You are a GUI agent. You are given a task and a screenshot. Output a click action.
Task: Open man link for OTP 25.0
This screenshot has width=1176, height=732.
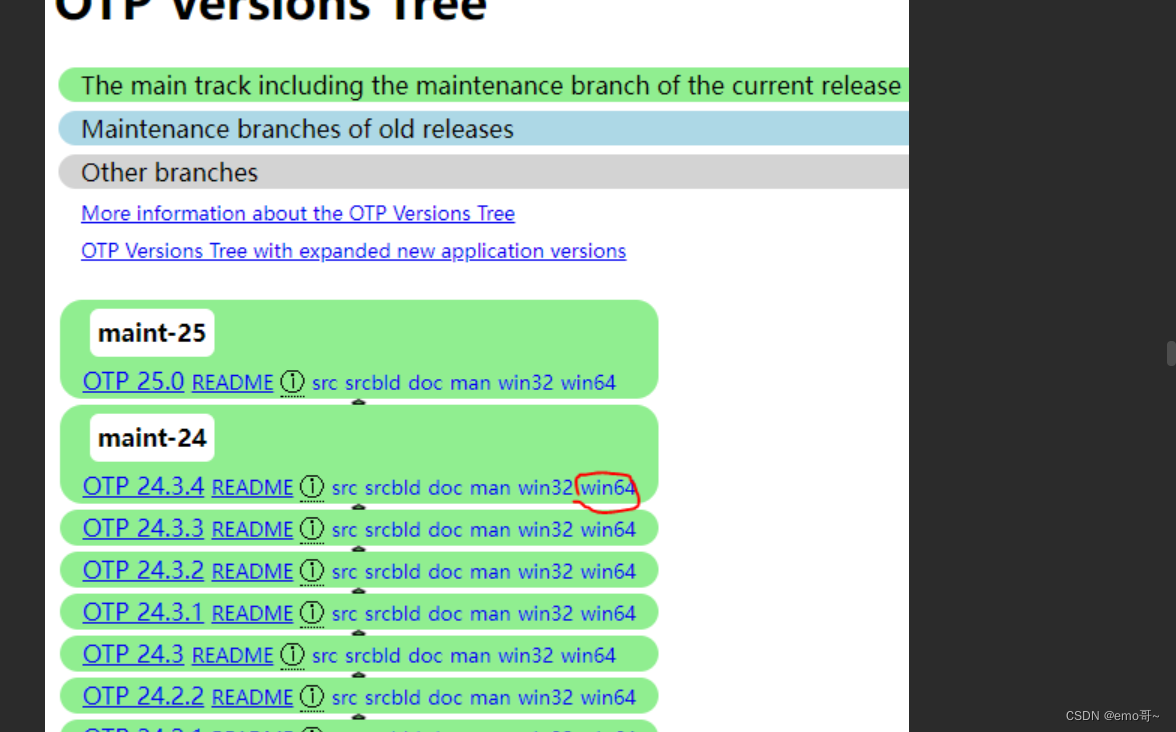point(470,383)
